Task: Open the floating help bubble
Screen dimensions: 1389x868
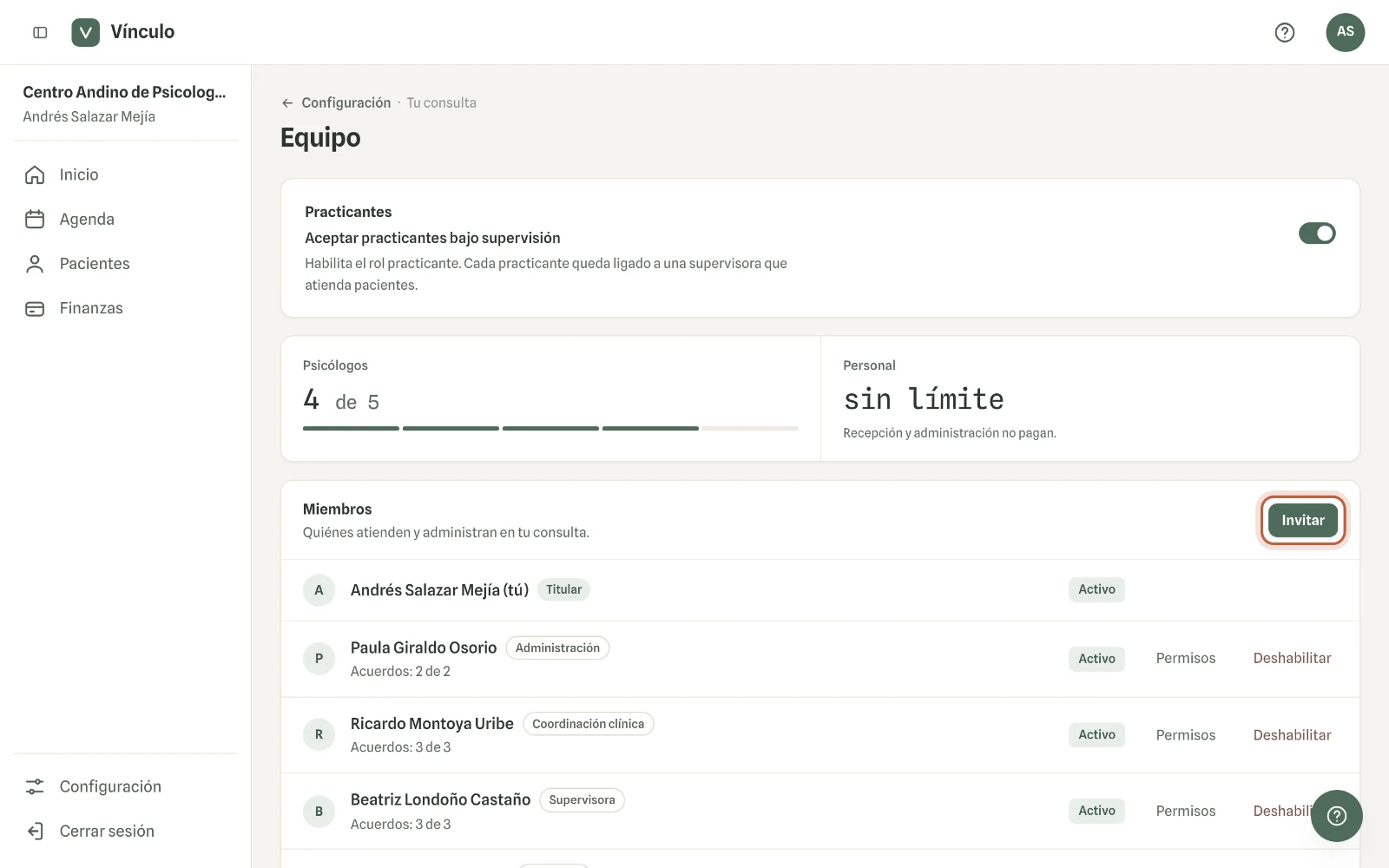Action: pyautogui.click(x=1337, y=816)
